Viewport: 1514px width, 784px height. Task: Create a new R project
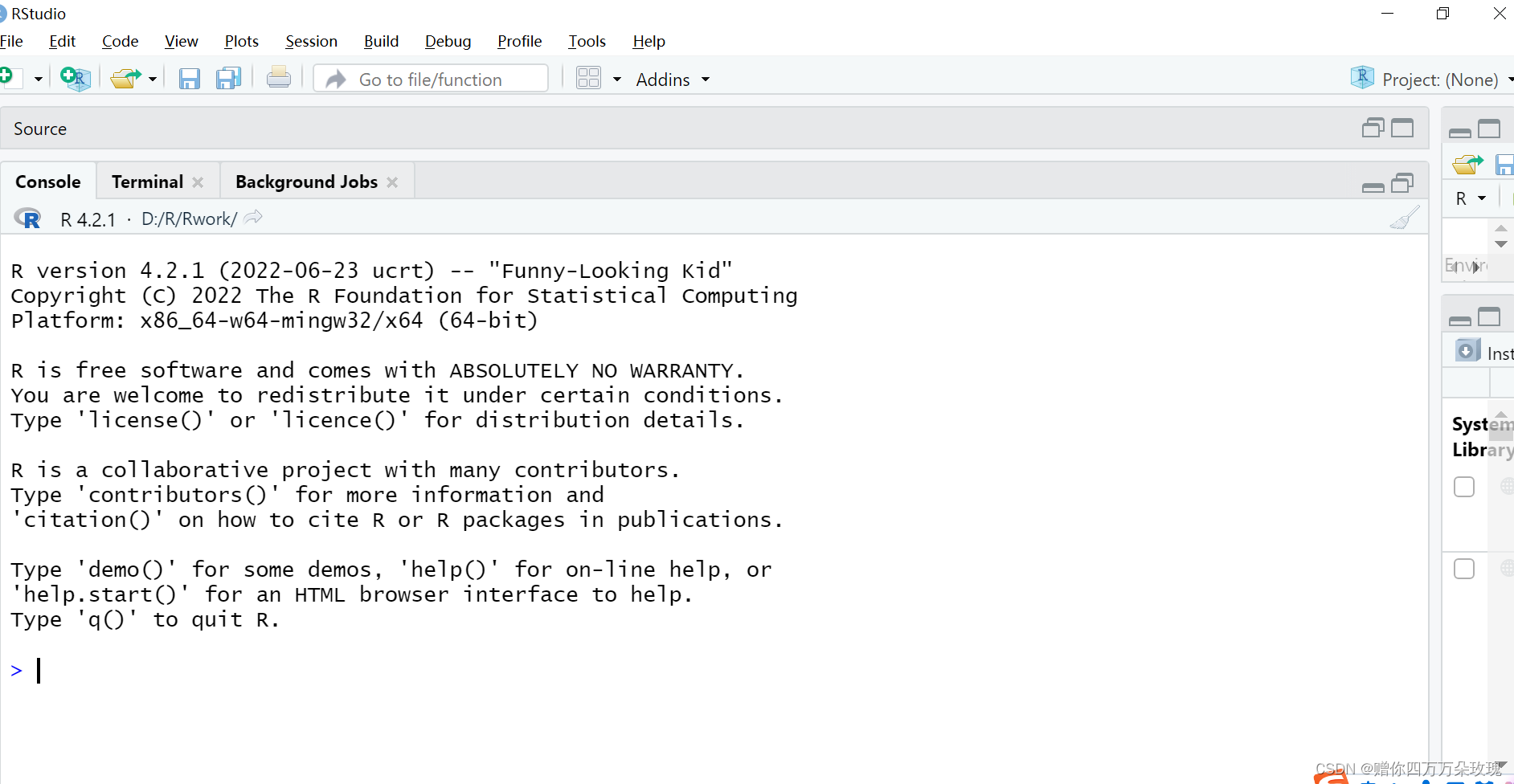pyautogui.click(x=75, y=78)
